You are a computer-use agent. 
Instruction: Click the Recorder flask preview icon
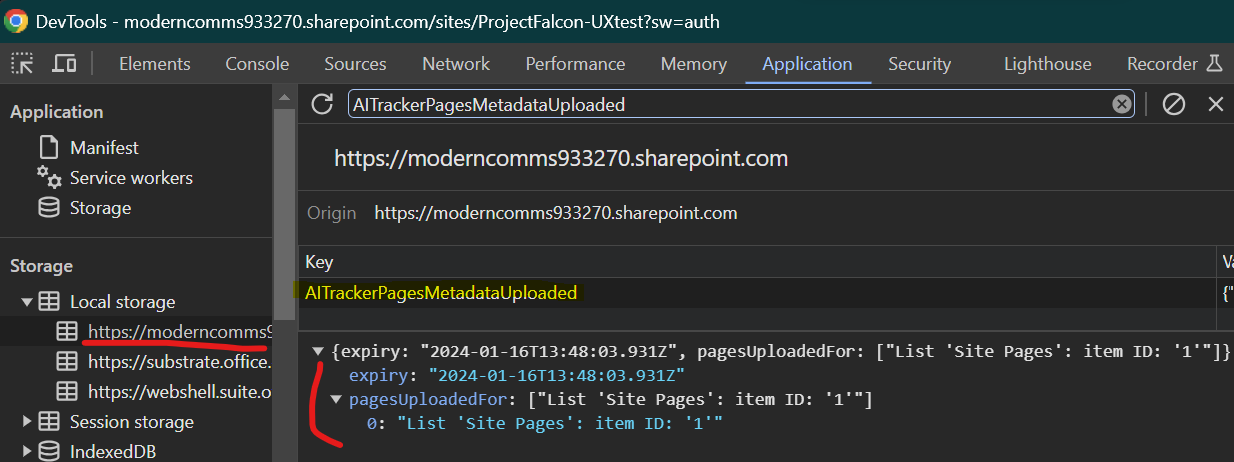pyautogui.click(x=1214, y=64)
